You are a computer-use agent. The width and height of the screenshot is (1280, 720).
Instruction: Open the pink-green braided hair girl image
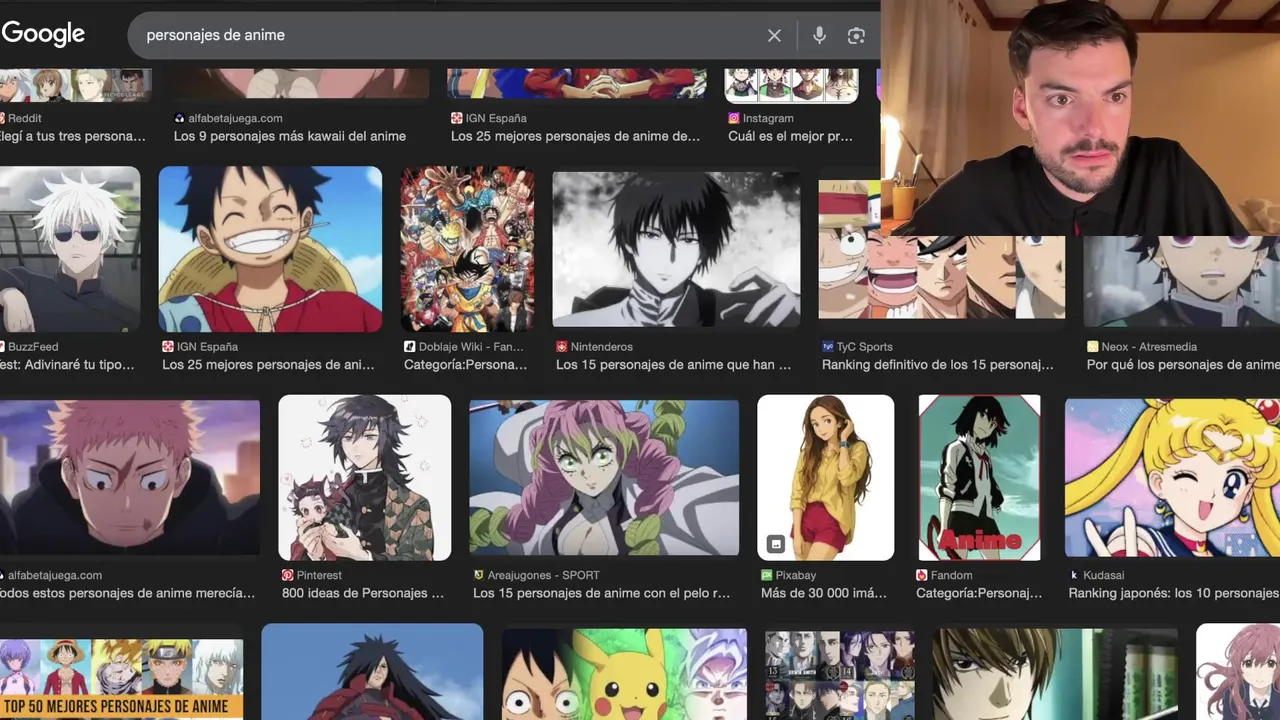[604, 477]
